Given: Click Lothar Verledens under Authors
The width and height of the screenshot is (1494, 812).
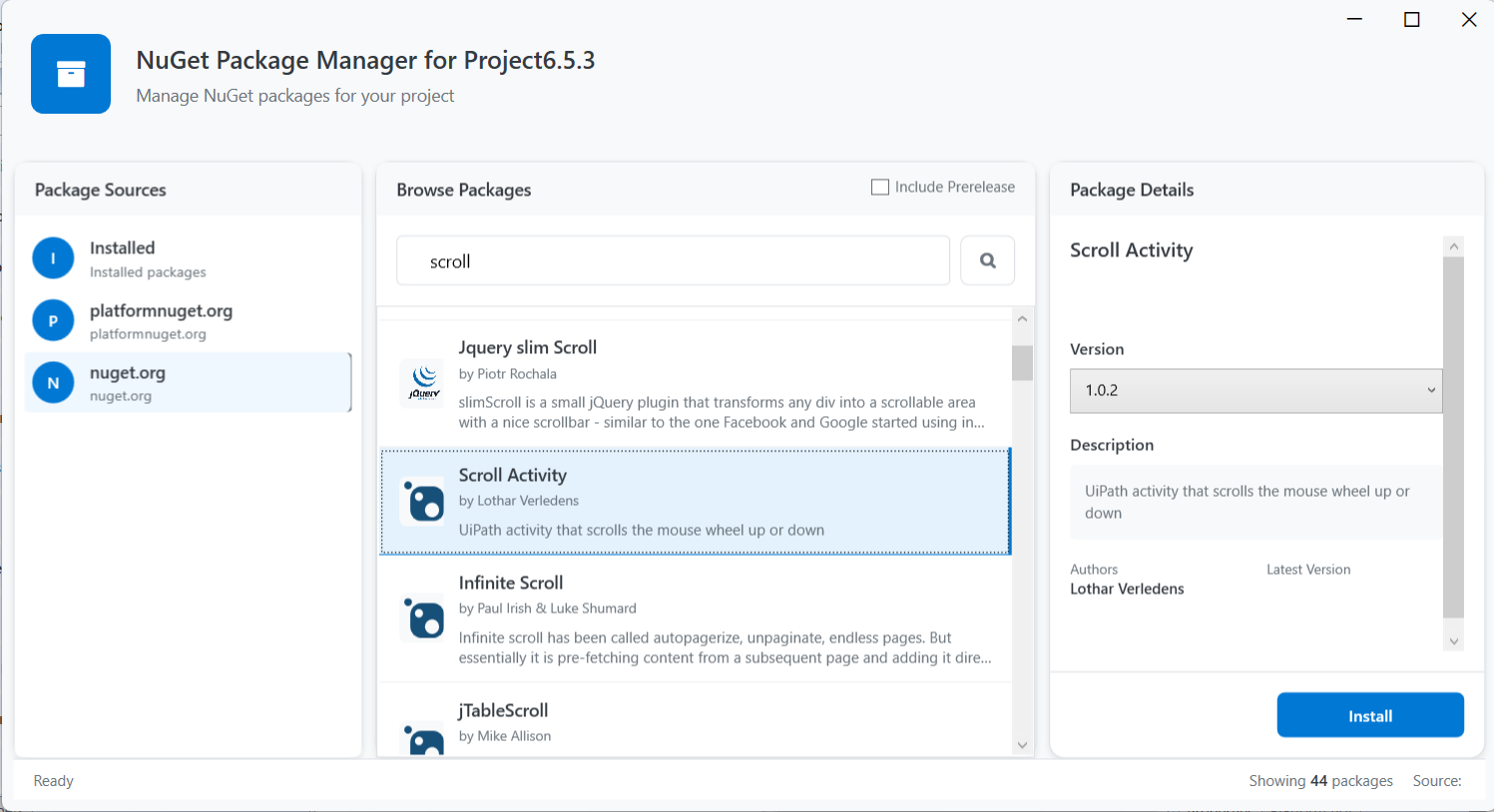Looking at the screenshot, I should click(x=1127, y=589).
